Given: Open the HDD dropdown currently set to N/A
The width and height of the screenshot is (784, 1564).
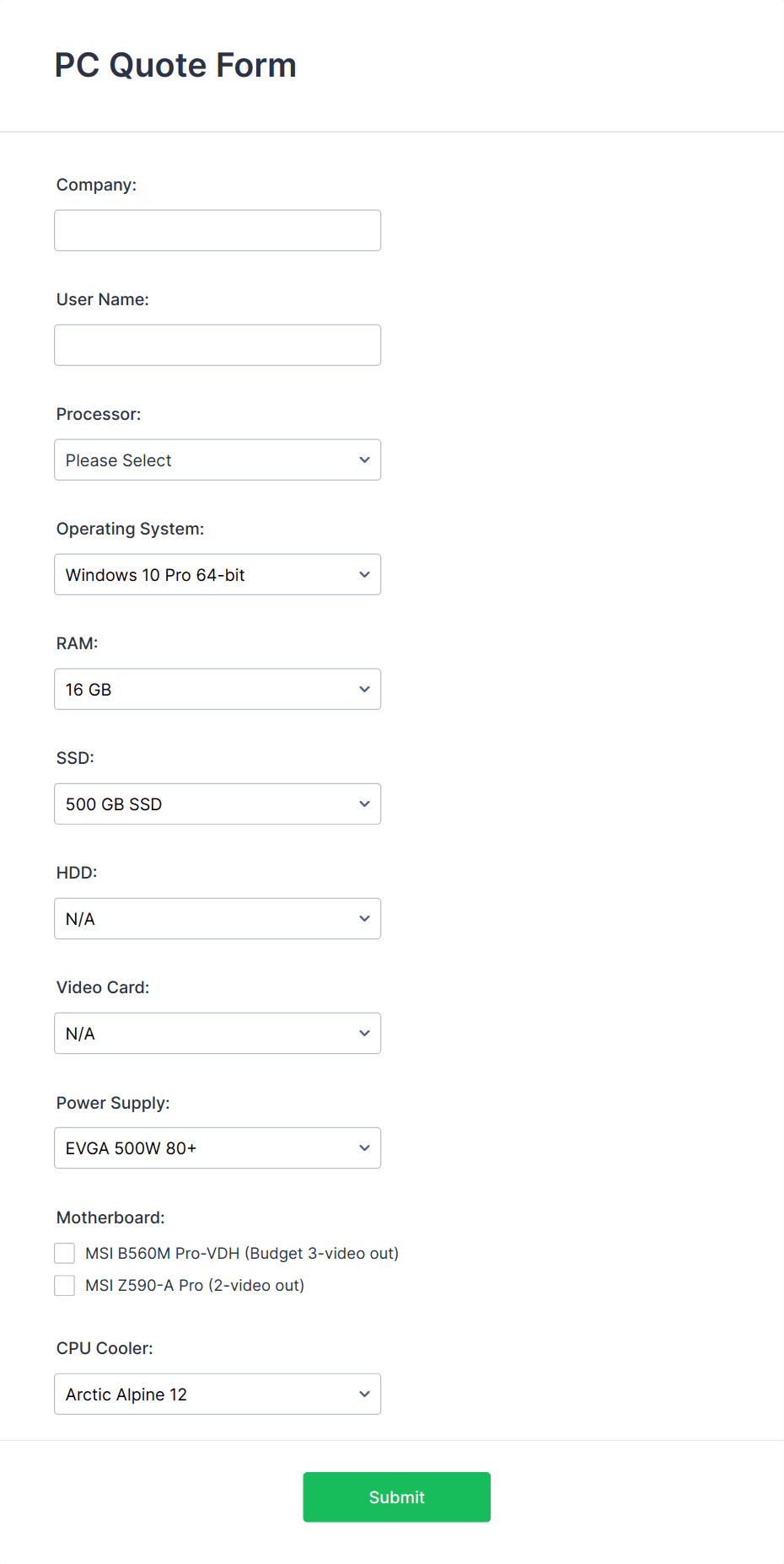Looking at the screenshot, I should pos(217,918).
